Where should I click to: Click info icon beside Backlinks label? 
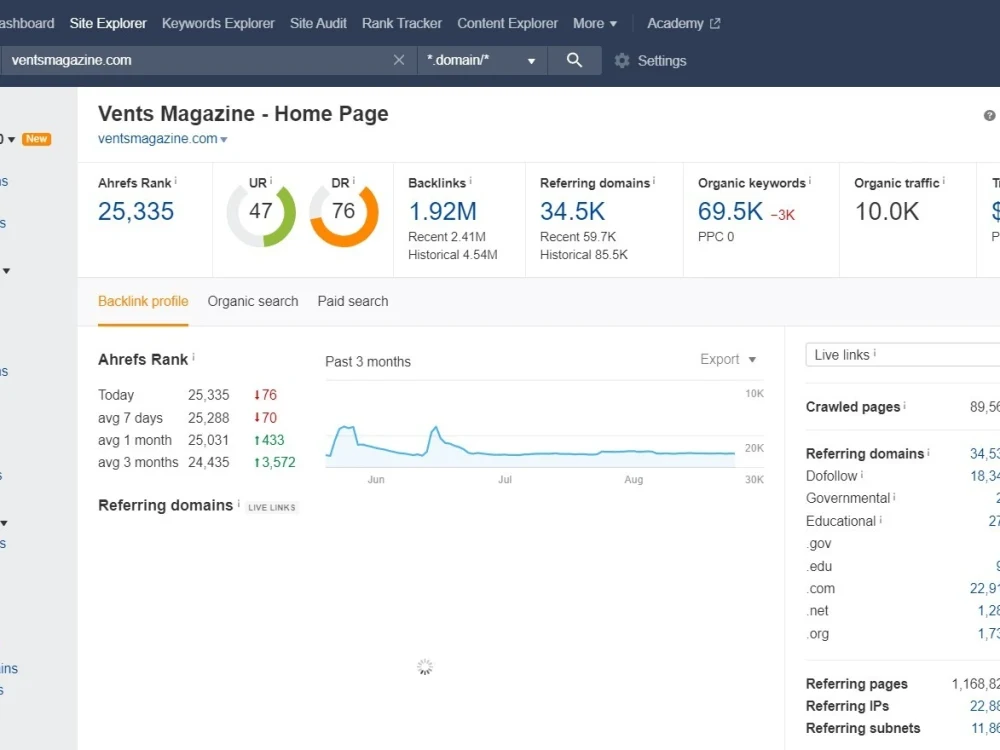pos(471,180)
